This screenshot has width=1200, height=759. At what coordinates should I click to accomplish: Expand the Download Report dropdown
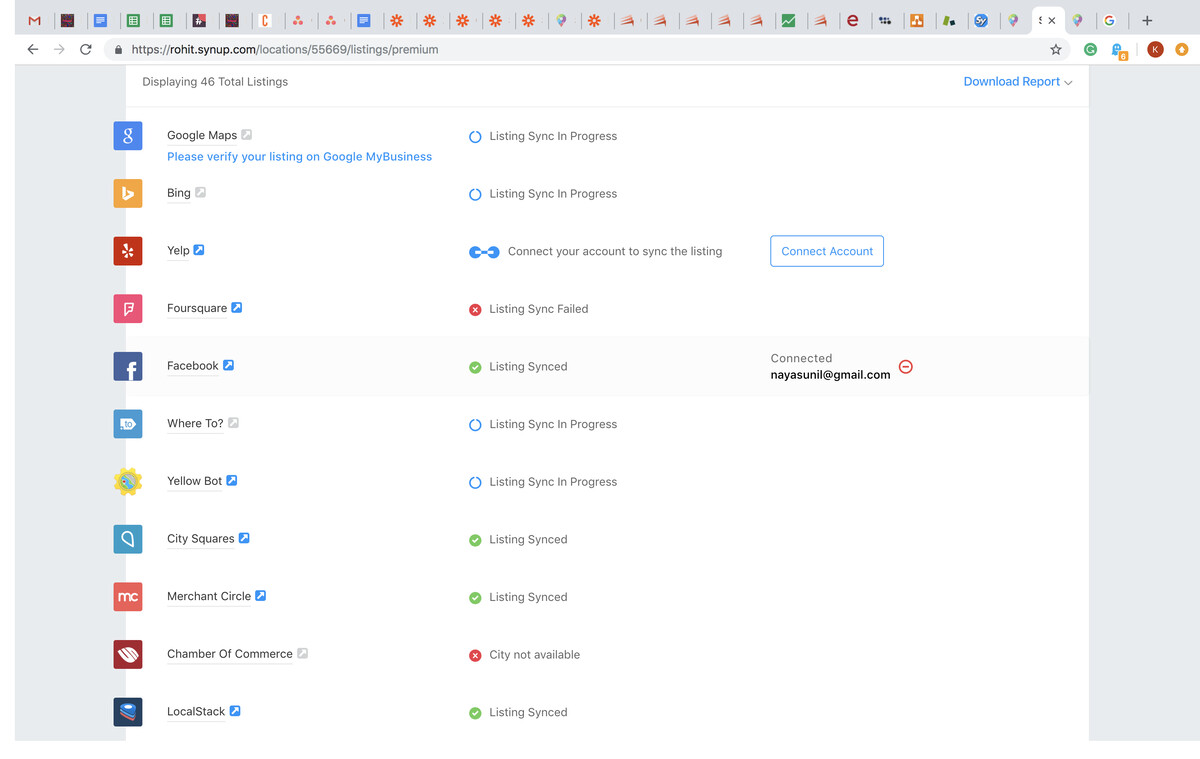pyautogui.click(x=1017, y=82)
